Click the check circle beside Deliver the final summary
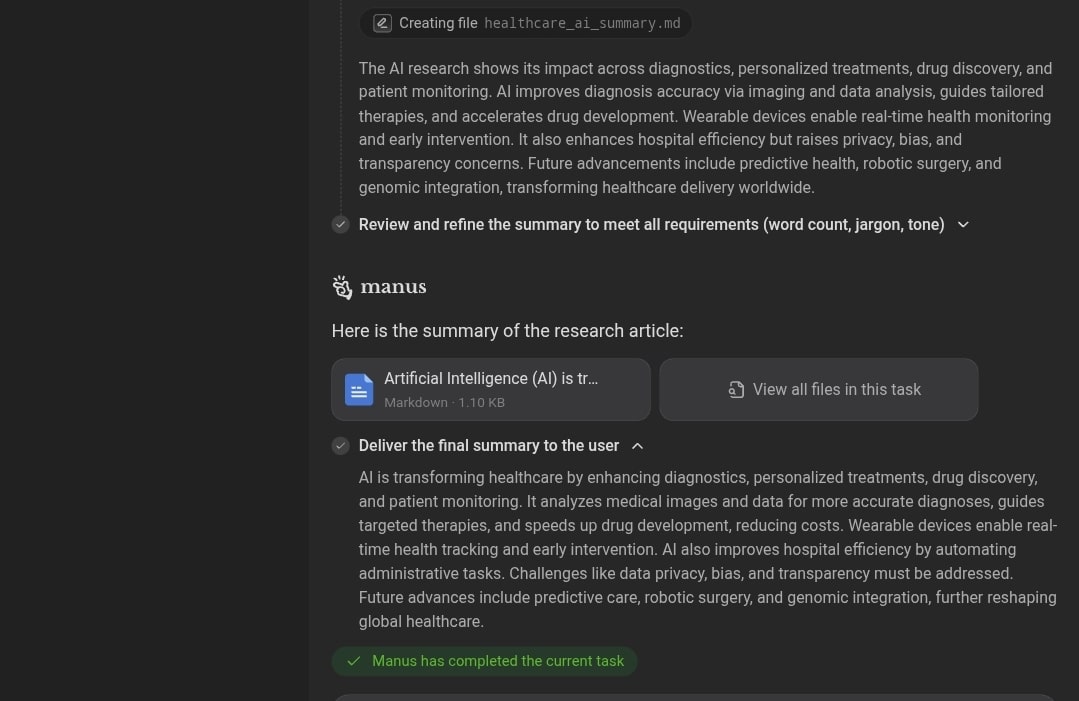Screen dimensions: 1079x701 pos(341,446)
